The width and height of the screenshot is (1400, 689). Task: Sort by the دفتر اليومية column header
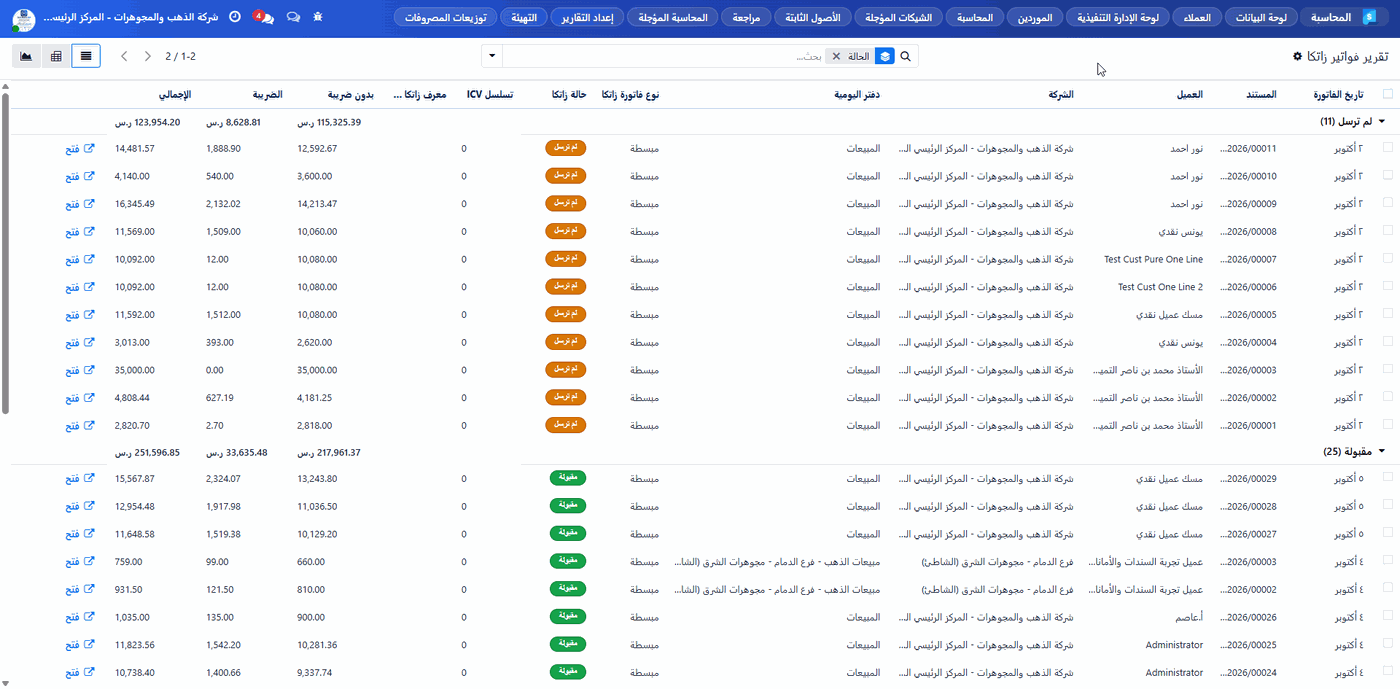857,94
